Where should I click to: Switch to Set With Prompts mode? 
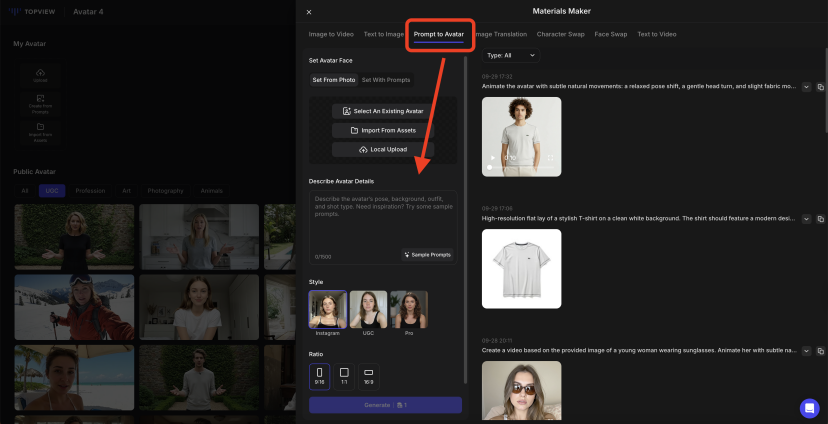386,80
